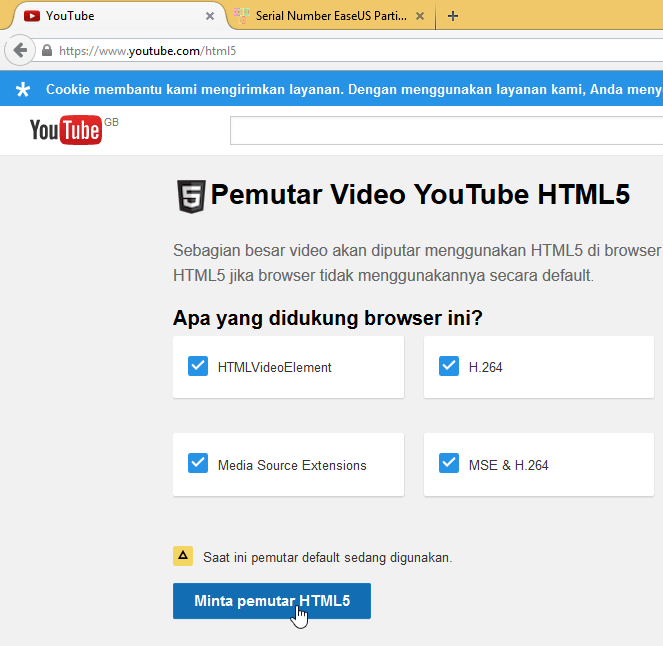Click the Cookie membantu kami banner text
This screenshot has width=663, height=646.
click(x=354, y=89)
